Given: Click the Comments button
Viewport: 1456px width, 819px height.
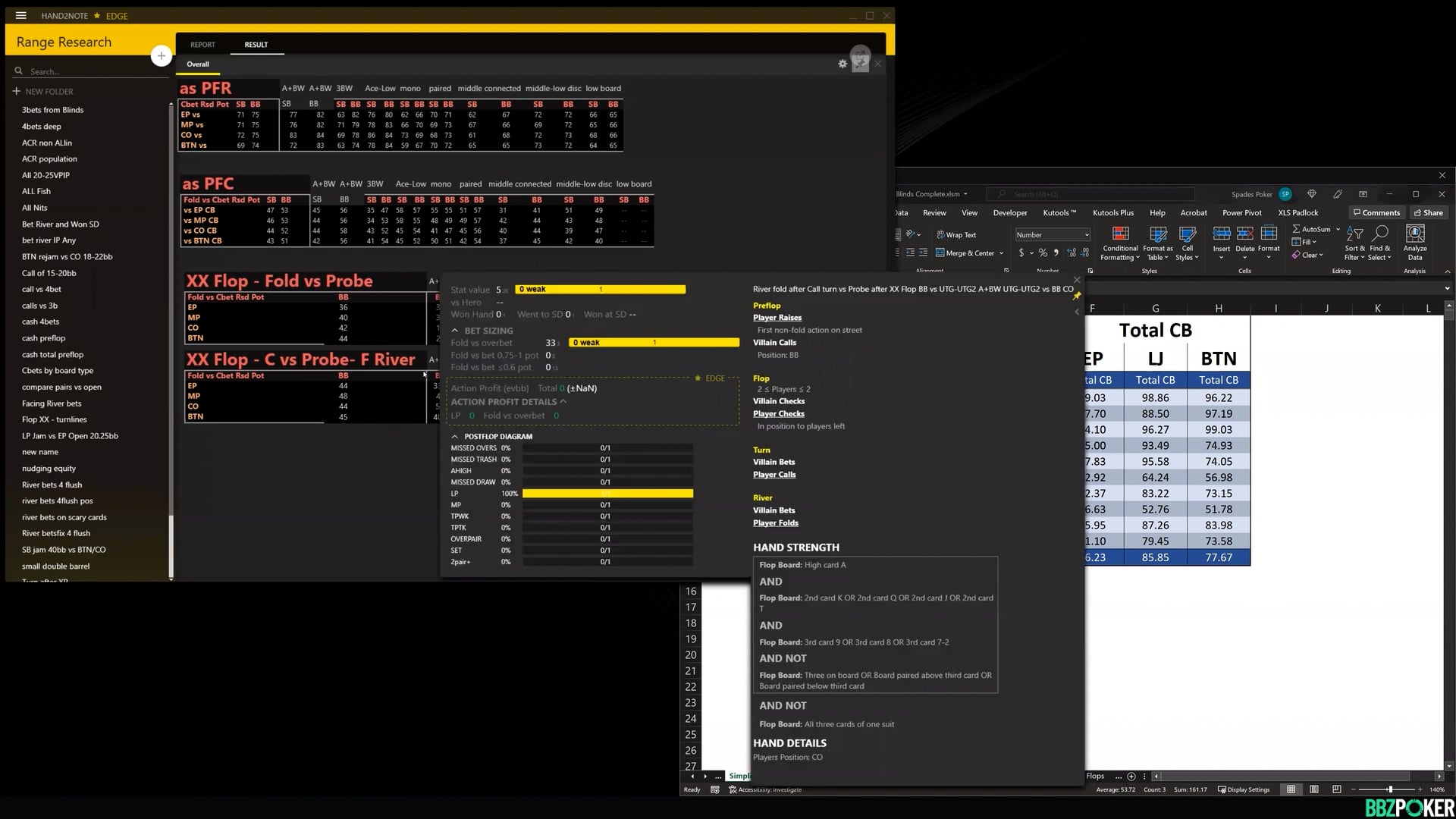Looking at the screenshot, I should click(1376, 213).
